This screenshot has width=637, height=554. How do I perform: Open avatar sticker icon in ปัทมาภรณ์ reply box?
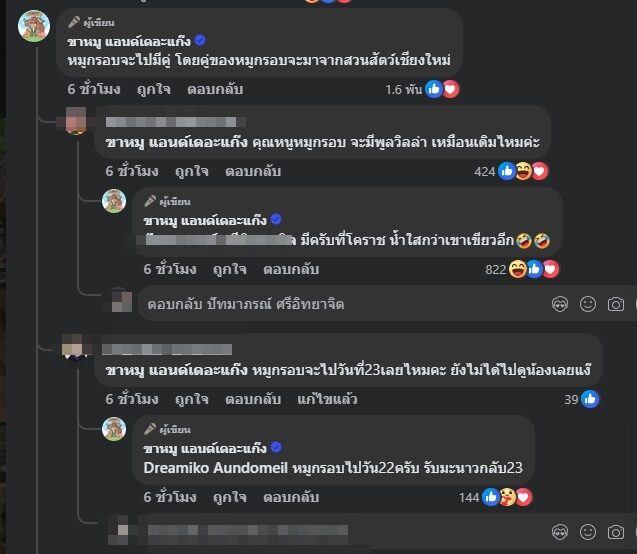pos(560,304)
